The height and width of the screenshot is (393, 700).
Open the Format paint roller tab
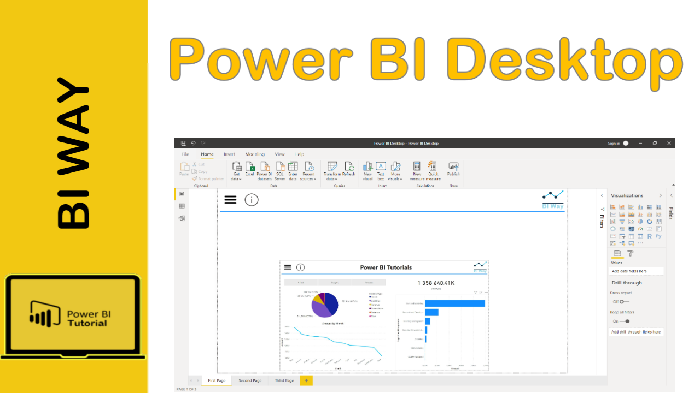tap(630, 254)
